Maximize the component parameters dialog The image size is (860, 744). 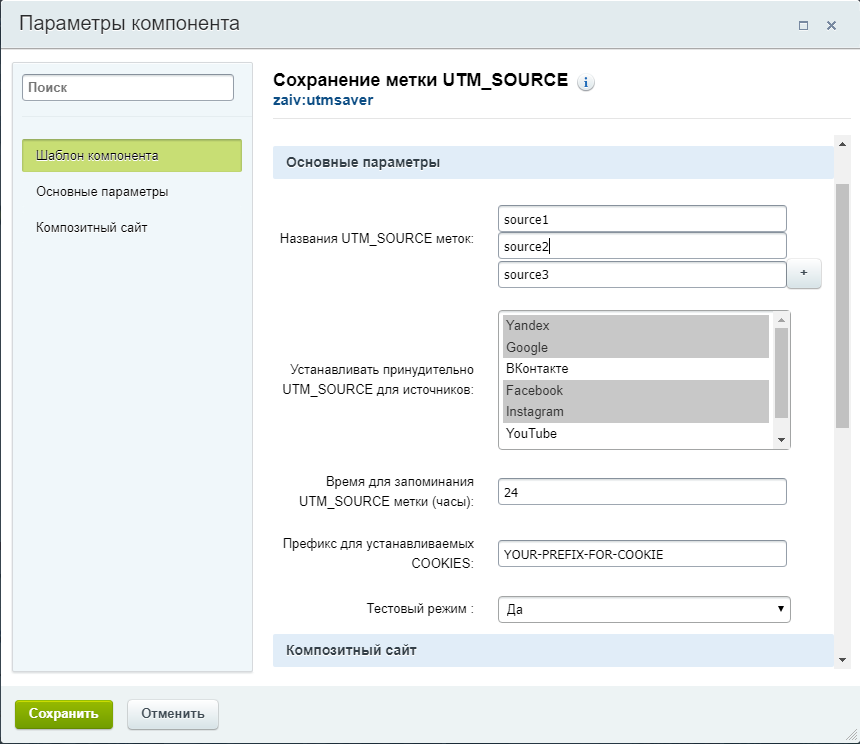[803, 26]
